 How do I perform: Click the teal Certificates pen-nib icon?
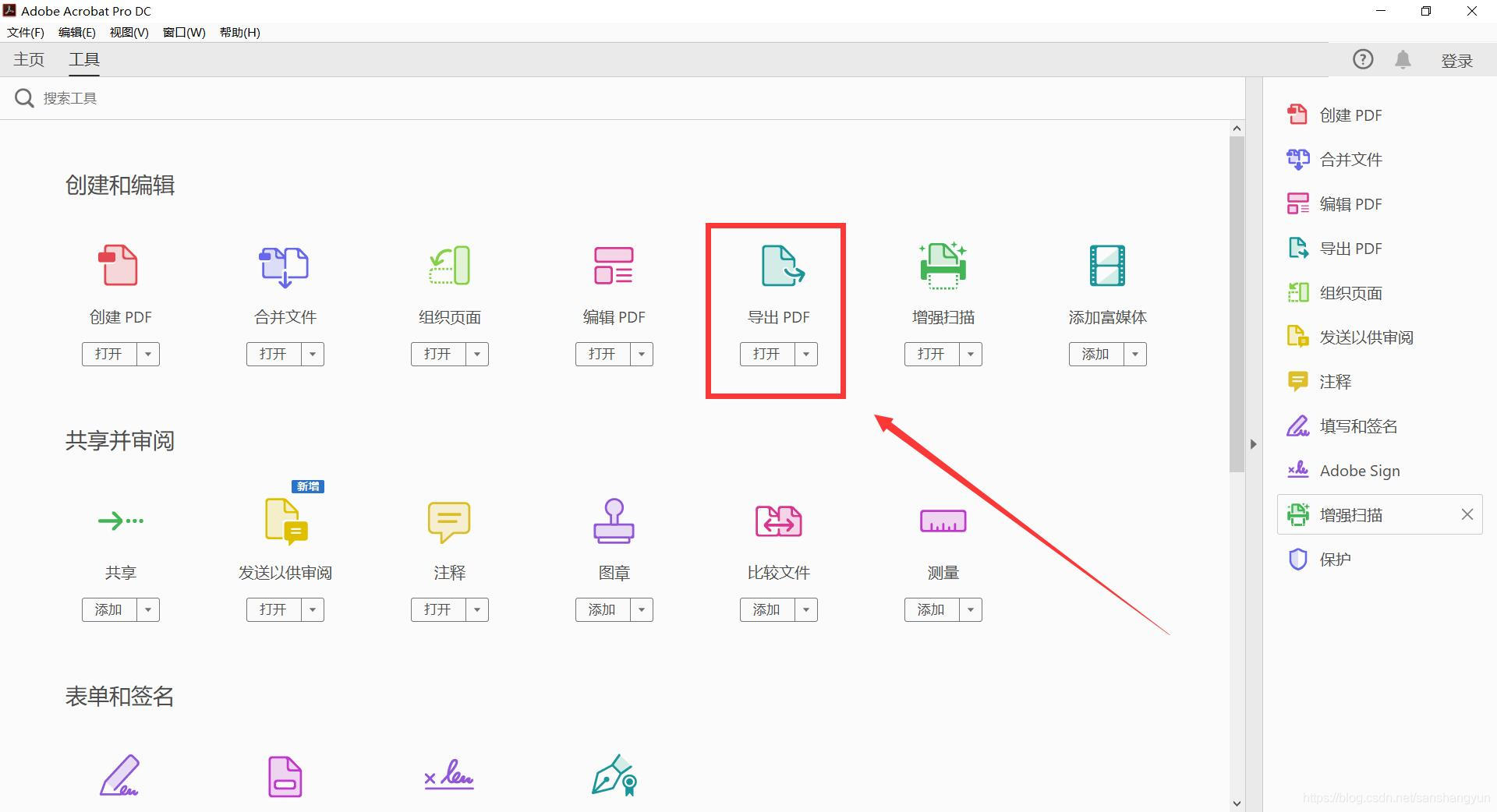pos(614,775)
